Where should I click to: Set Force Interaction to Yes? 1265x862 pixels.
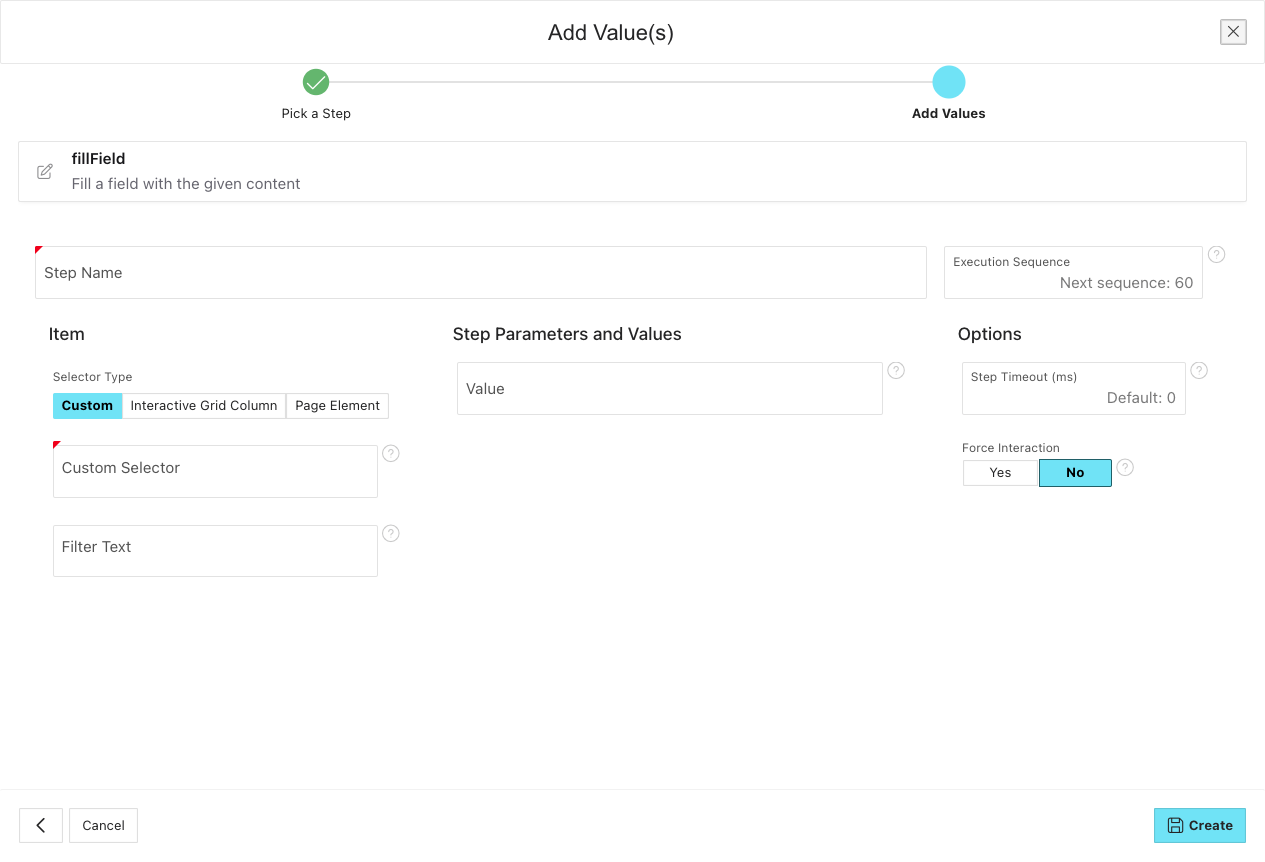coord(1000,473)
